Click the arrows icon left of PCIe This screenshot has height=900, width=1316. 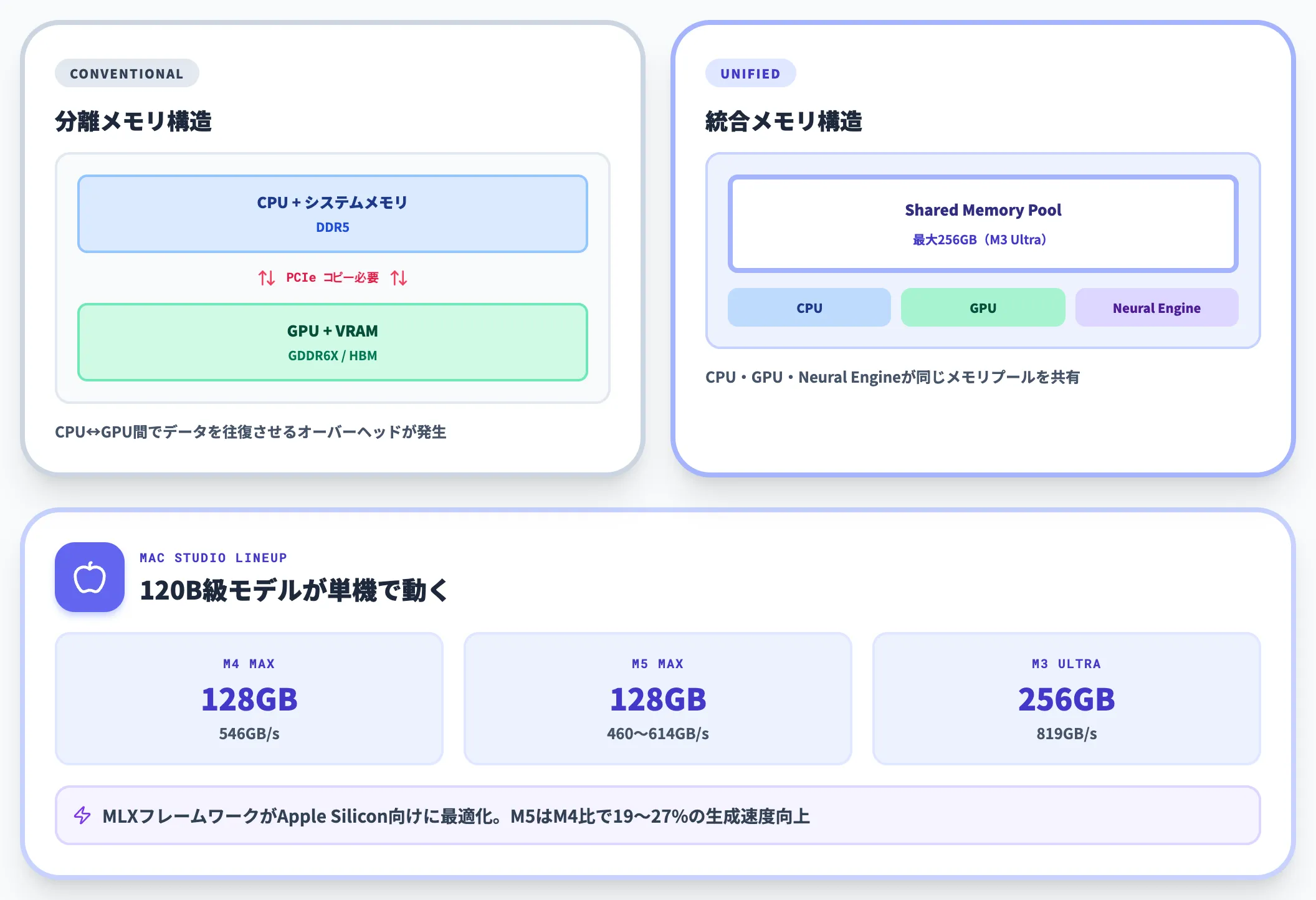pyautogui.click(x=267, y=277)
